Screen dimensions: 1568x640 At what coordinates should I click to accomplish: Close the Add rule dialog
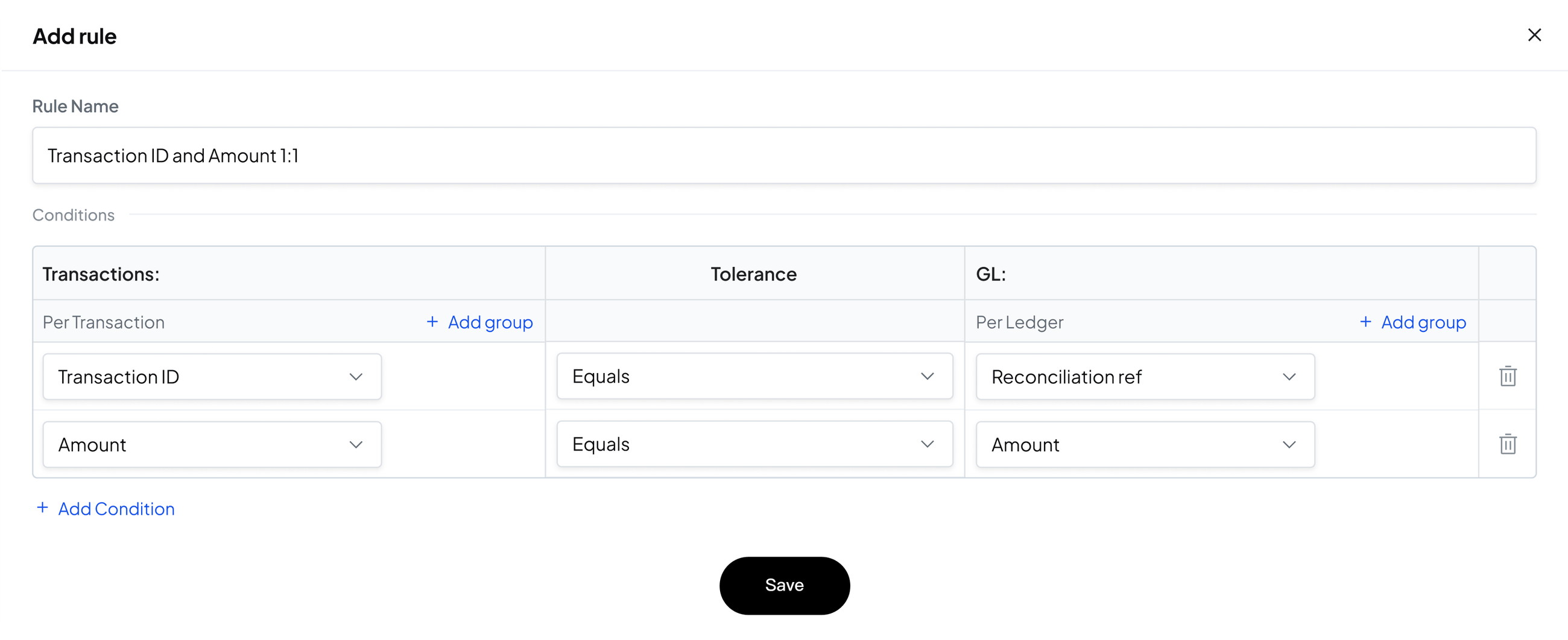point(1534,35)
